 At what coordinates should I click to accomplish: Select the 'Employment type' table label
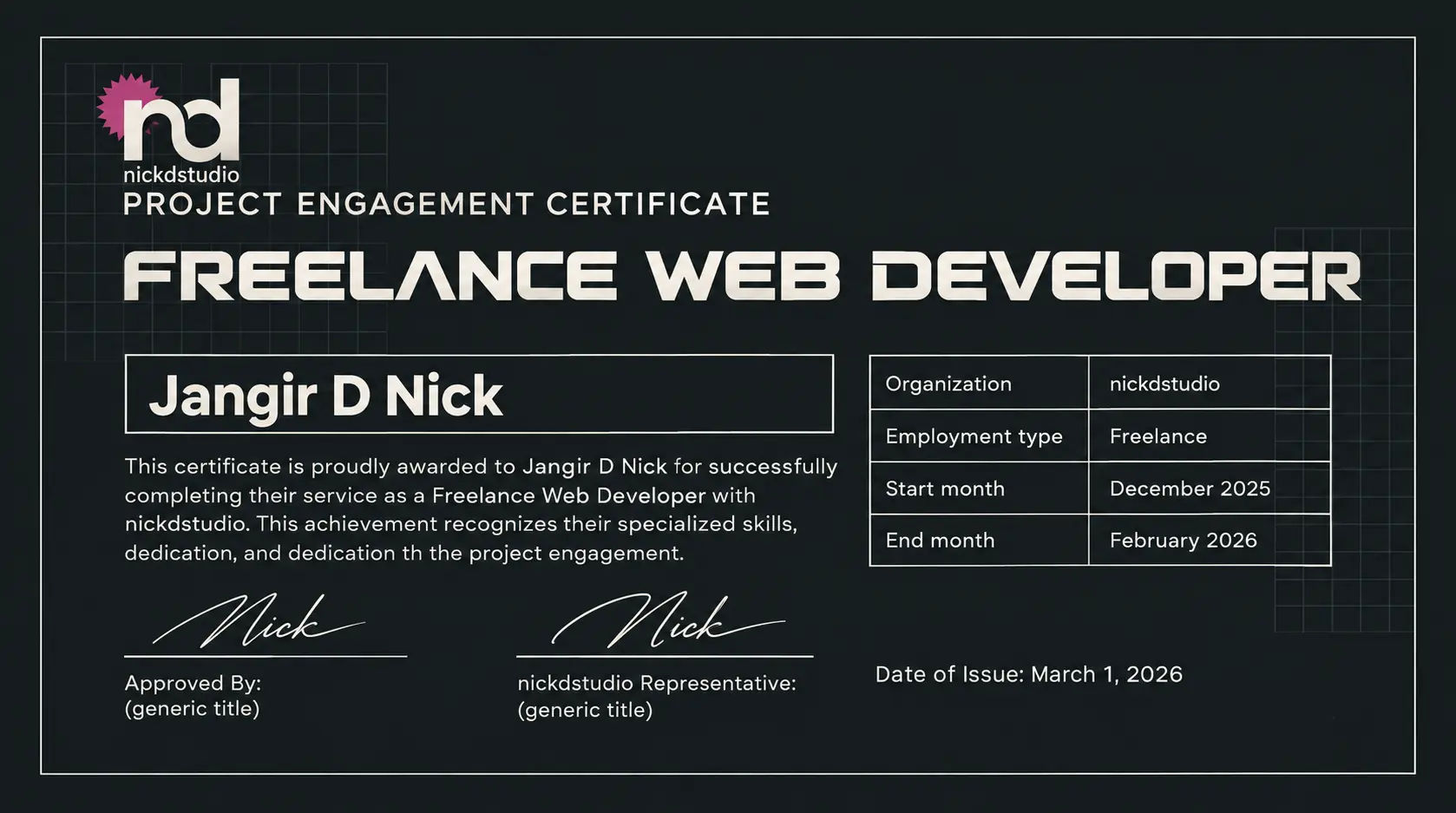tap(974, 436)
